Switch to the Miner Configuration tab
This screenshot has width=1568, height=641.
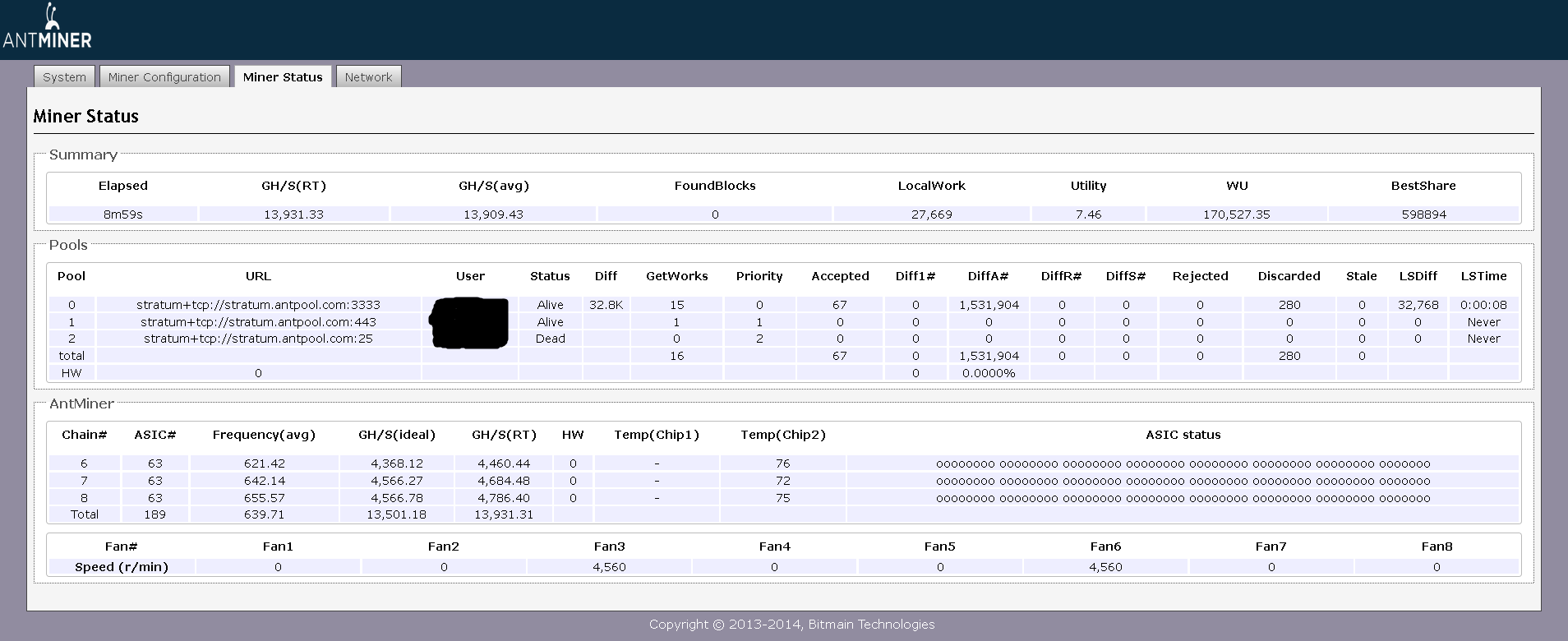click(164, 76)
